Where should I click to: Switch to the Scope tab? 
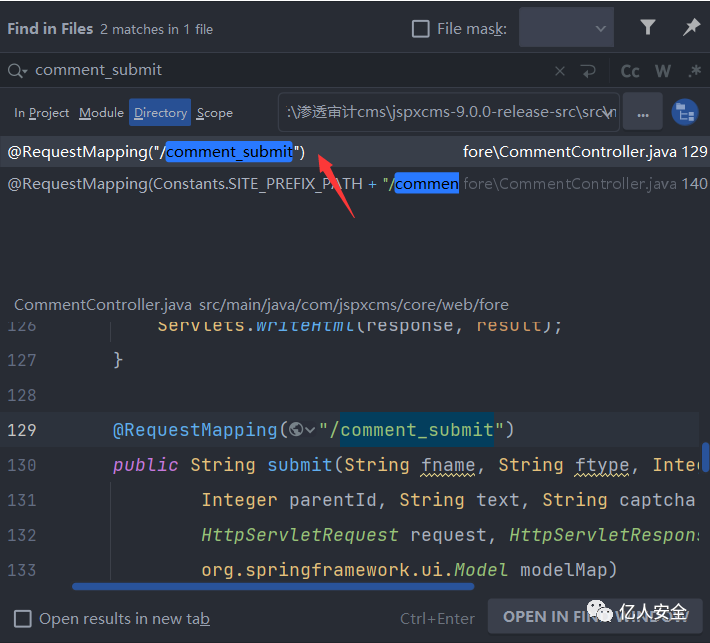tap(215, 113)
